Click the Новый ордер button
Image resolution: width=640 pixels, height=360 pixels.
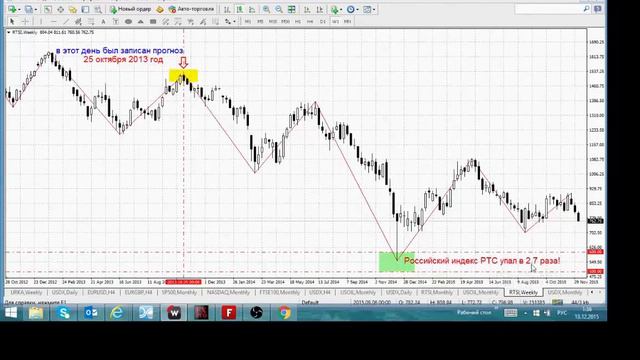tap(130, 9)
